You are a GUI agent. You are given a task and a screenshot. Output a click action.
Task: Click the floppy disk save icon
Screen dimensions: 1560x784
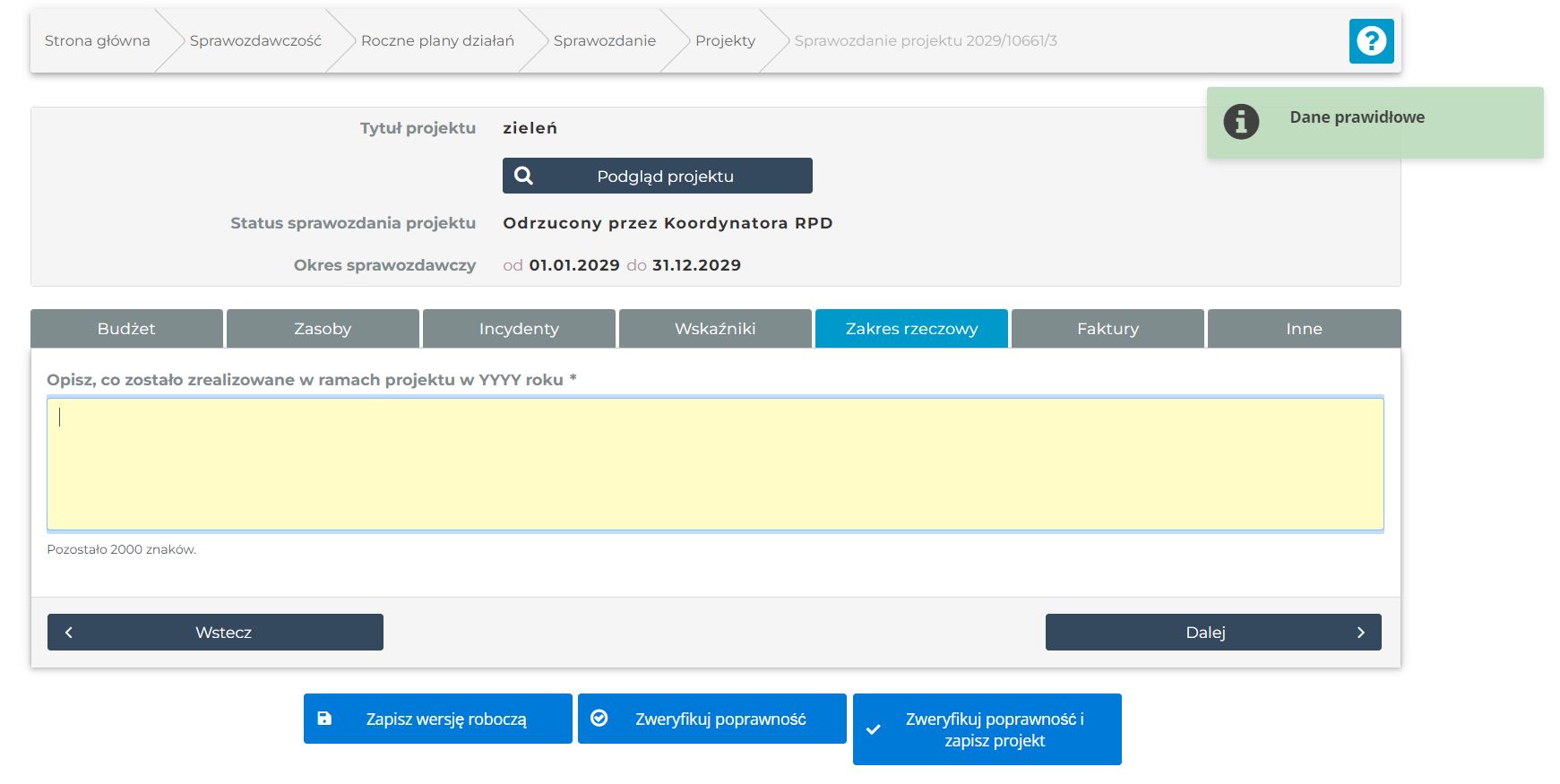tap(324, 719)
